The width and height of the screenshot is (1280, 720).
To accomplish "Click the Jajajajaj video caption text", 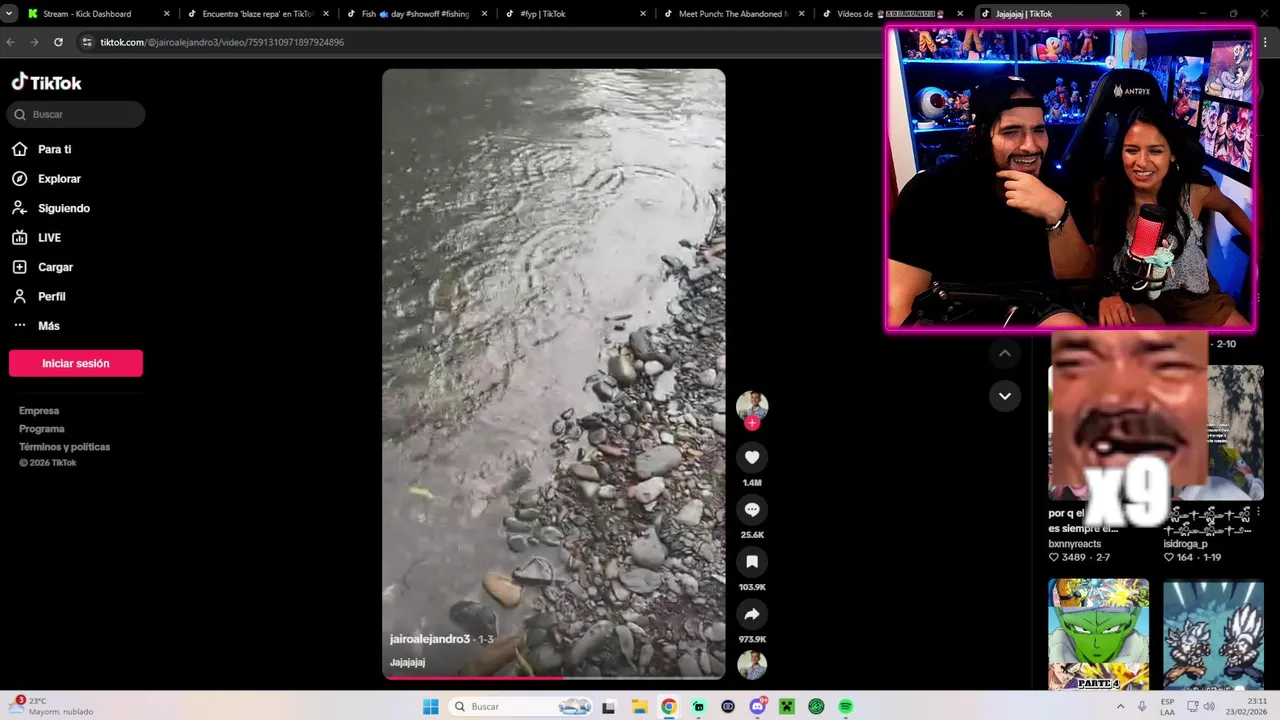I will pos(408,662).
